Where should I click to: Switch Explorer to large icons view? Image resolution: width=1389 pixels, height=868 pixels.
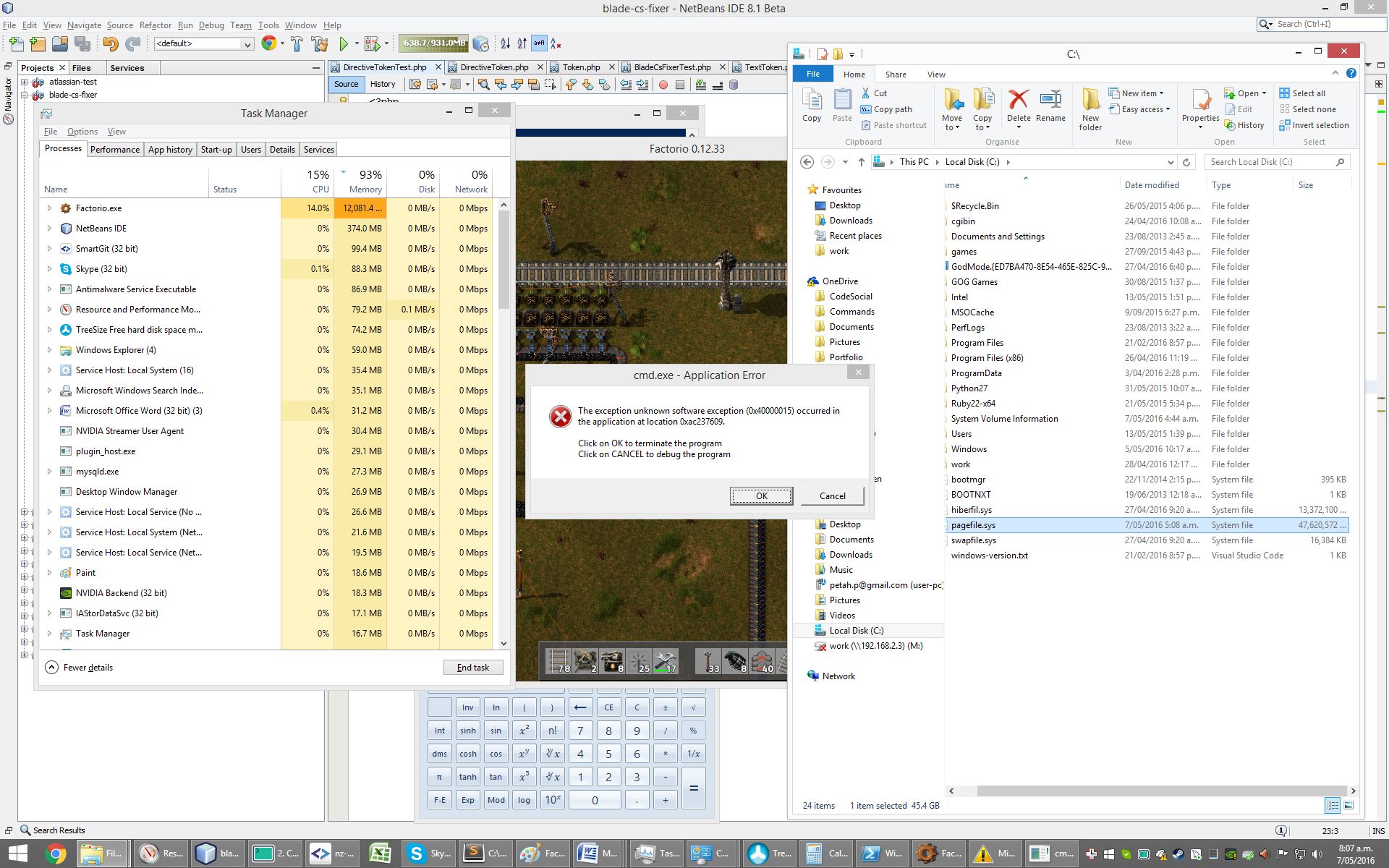[1348, 805]
